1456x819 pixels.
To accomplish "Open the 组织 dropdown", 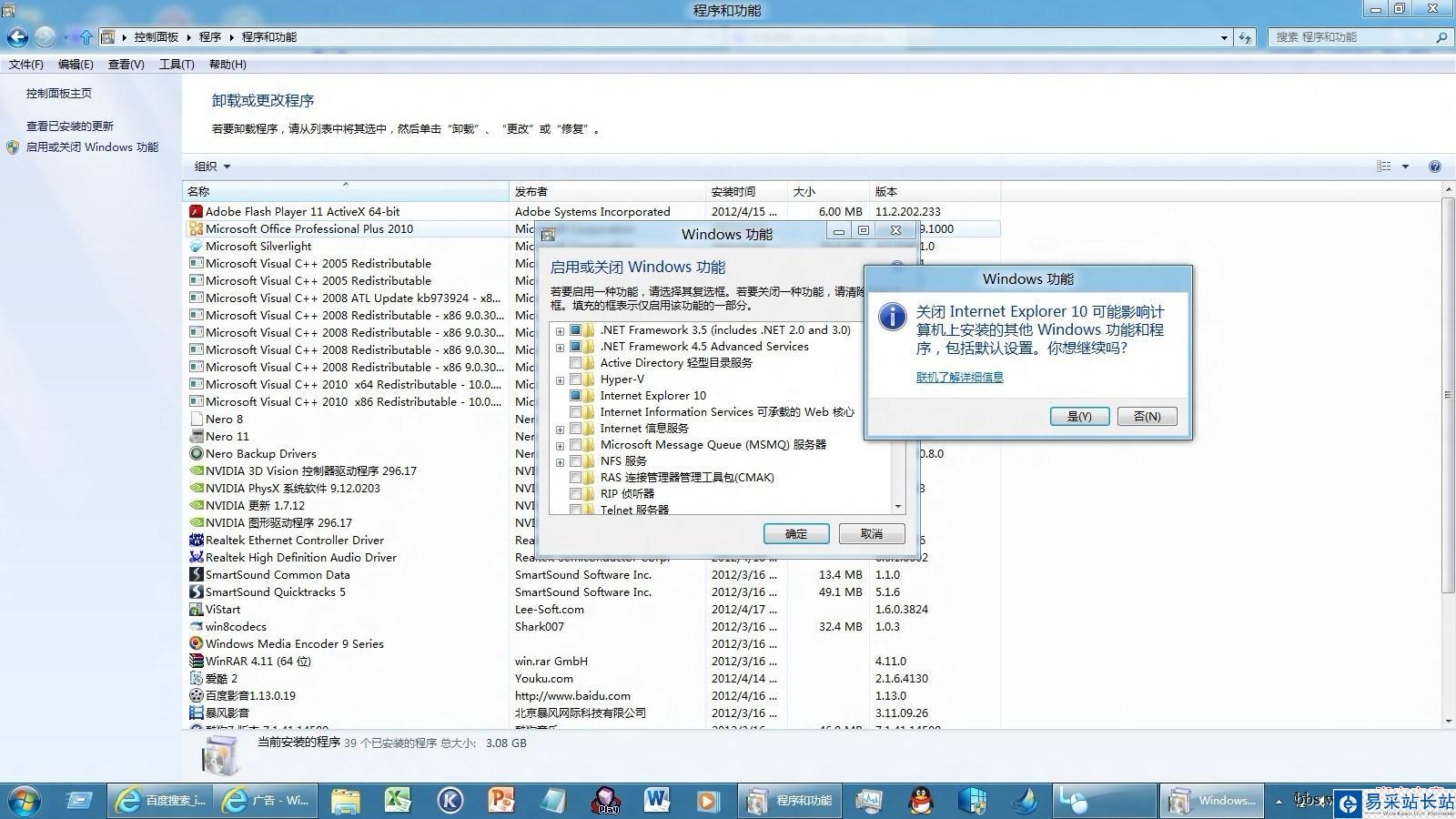I will [212, 167].
